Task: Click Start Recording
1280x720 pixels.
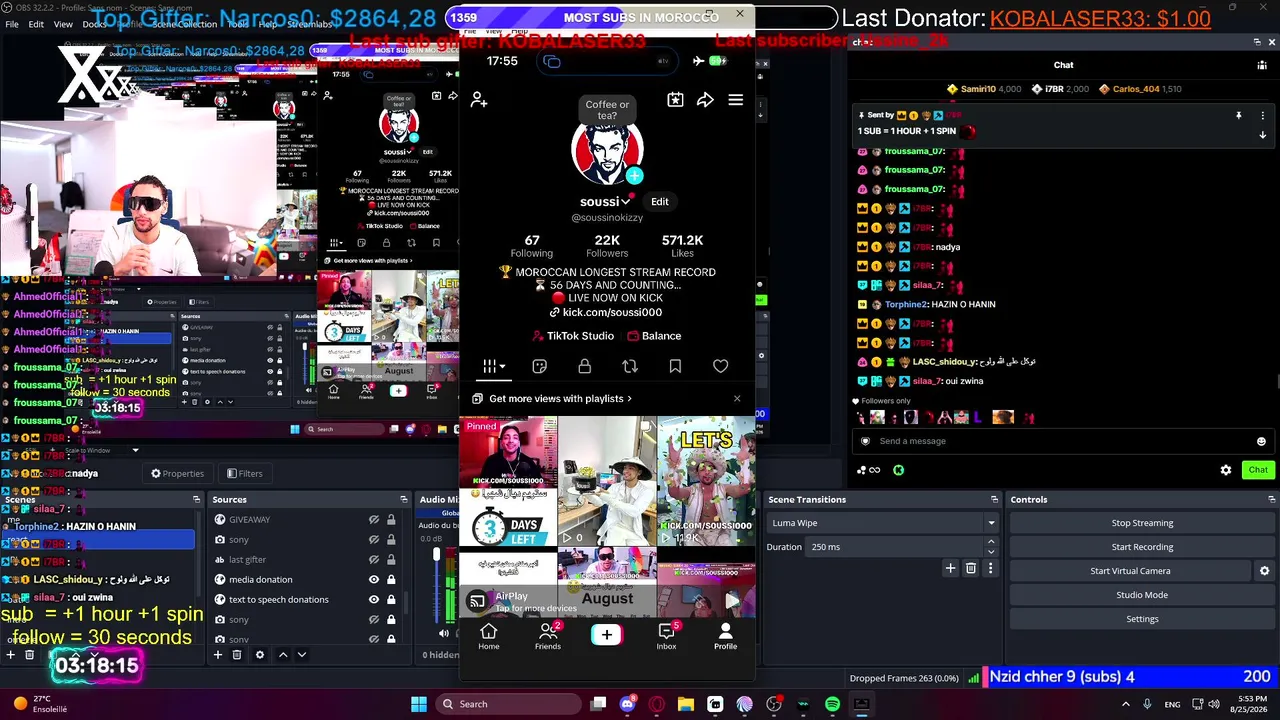Action: [x=1142, y=547]
